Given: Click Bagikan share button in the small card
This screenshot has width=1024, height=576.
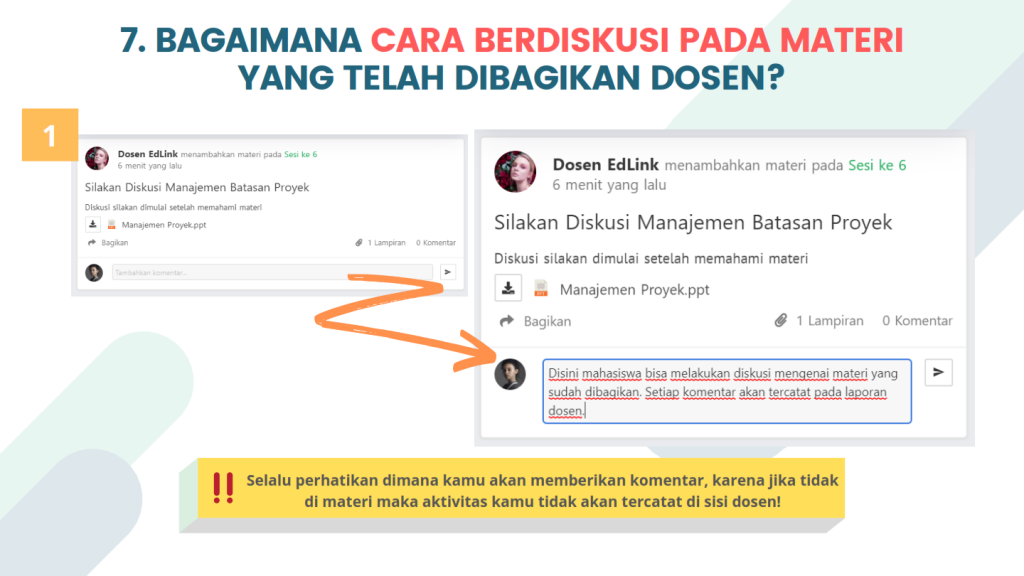Looking at the screenshot, I should pos(108,242).
